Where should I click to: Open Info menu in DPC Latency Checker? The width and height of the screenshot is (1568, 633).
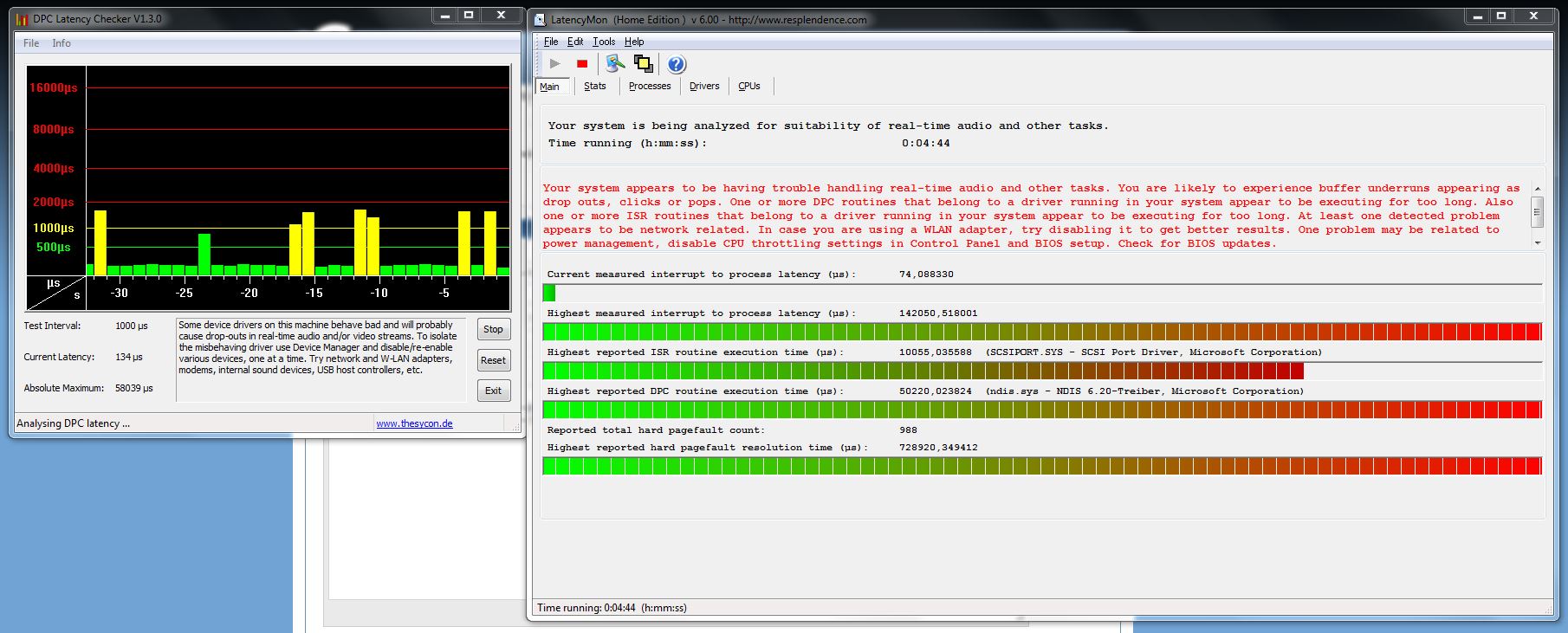(62, 43)
